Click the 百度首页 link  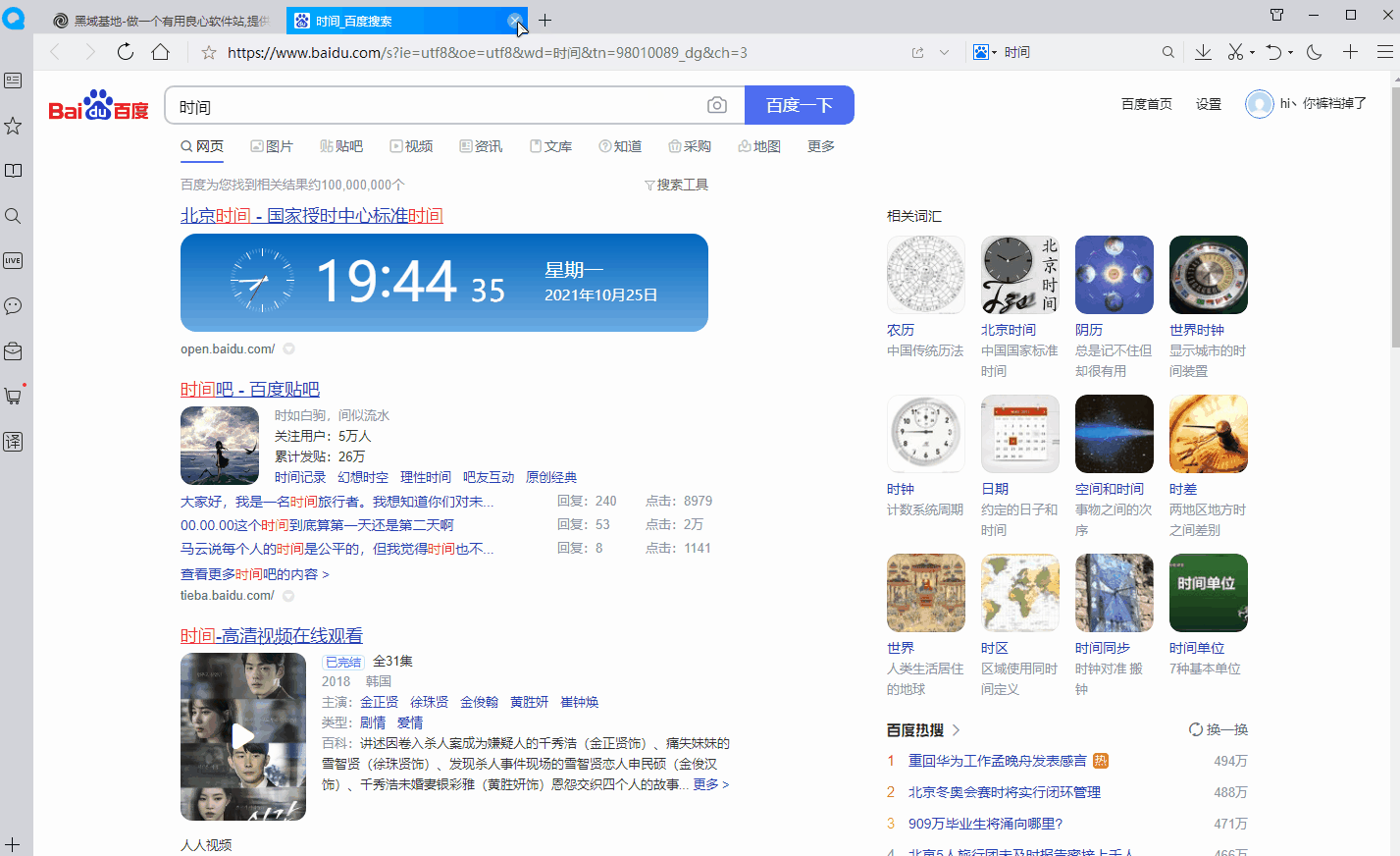1147,104
